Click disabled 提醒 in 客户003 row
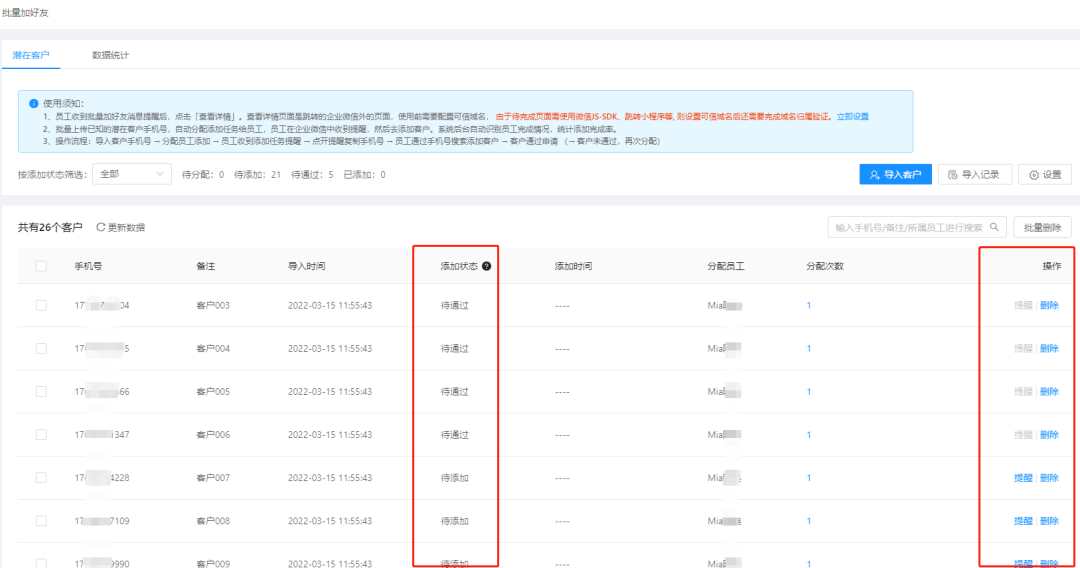Image resolution: width=1080 pixels, height=568 pixels. click(1023, 306)
